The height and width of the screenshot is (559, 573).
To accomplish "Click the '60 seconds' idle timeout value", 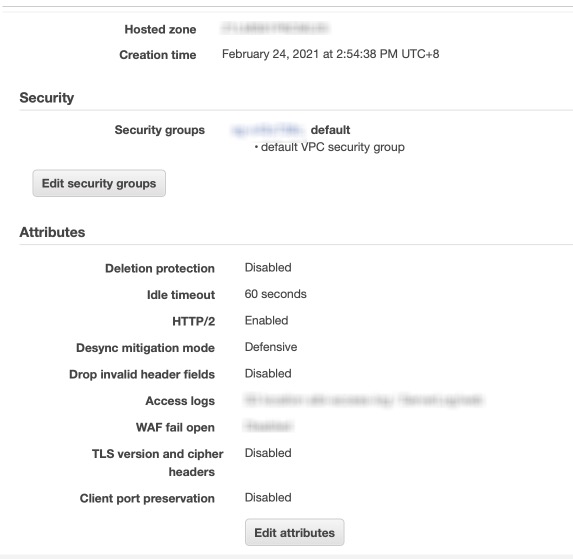I will (276, 294).
